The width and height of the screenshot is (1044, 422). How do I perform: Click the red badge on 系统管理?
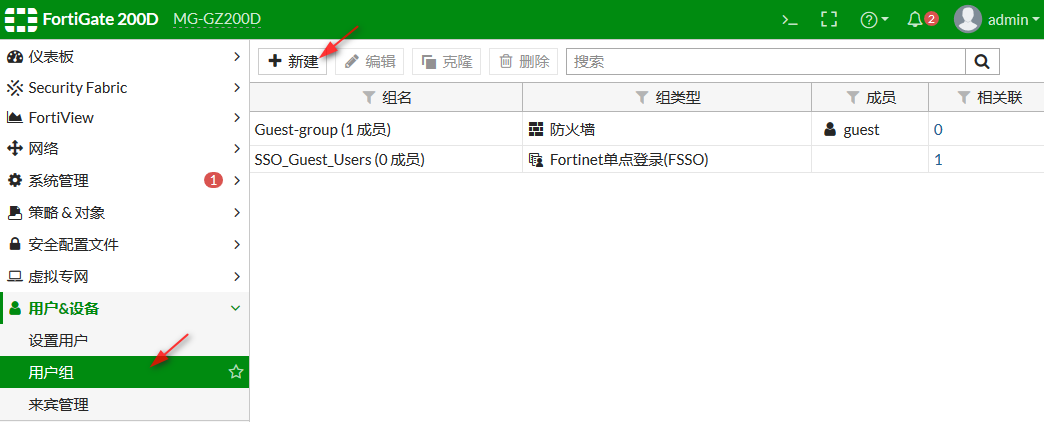[213, 180]
